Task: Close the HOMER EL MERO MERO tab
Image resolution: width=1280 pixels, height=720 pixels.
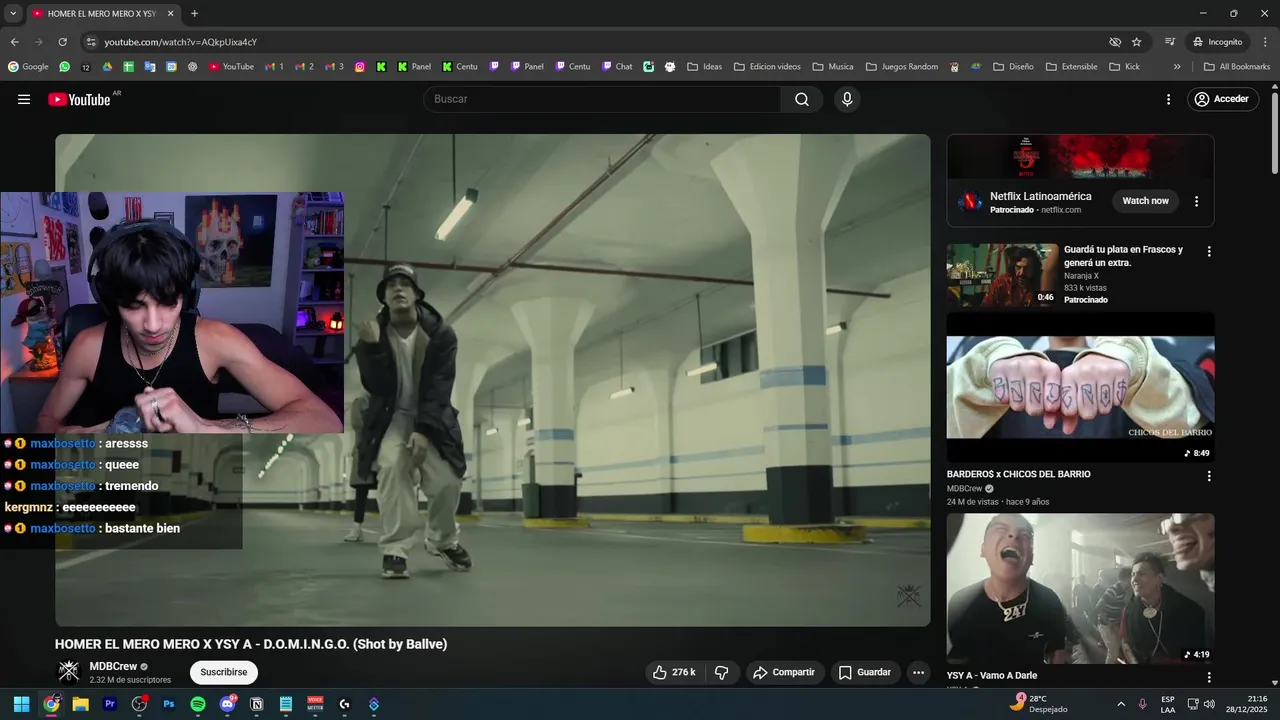Action: point(170,13)
